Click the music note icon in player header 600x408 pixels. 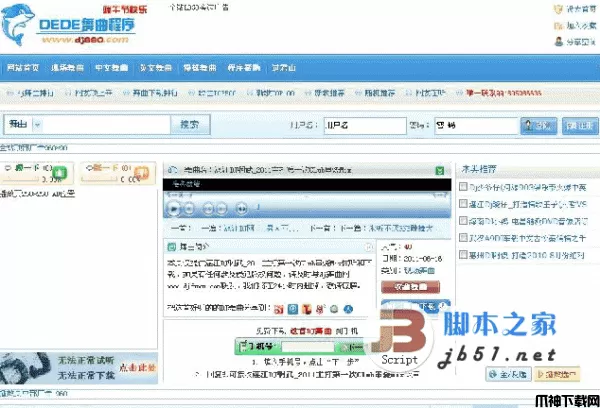173,170
